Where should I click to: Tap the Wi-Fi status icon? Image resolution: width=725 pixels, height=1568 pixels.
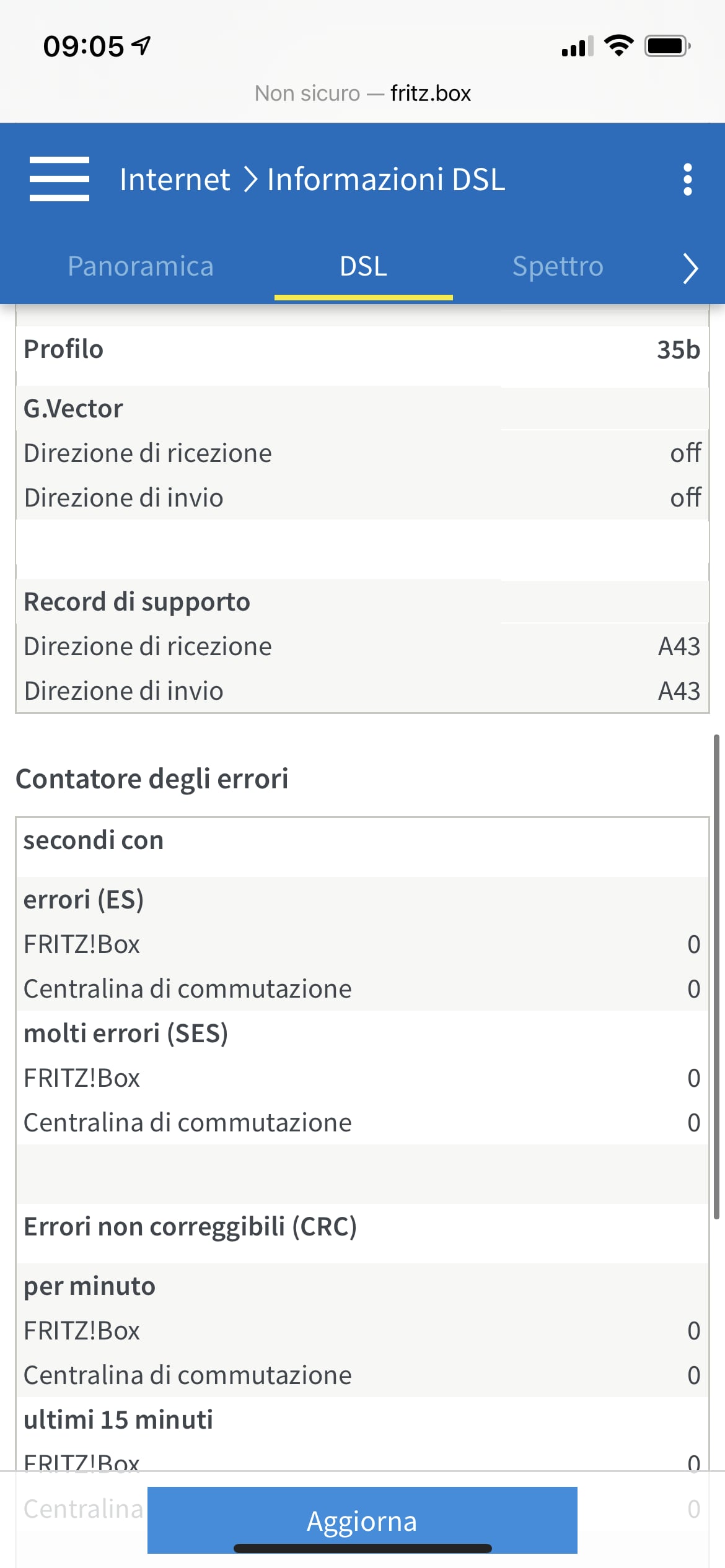point(618,46)
